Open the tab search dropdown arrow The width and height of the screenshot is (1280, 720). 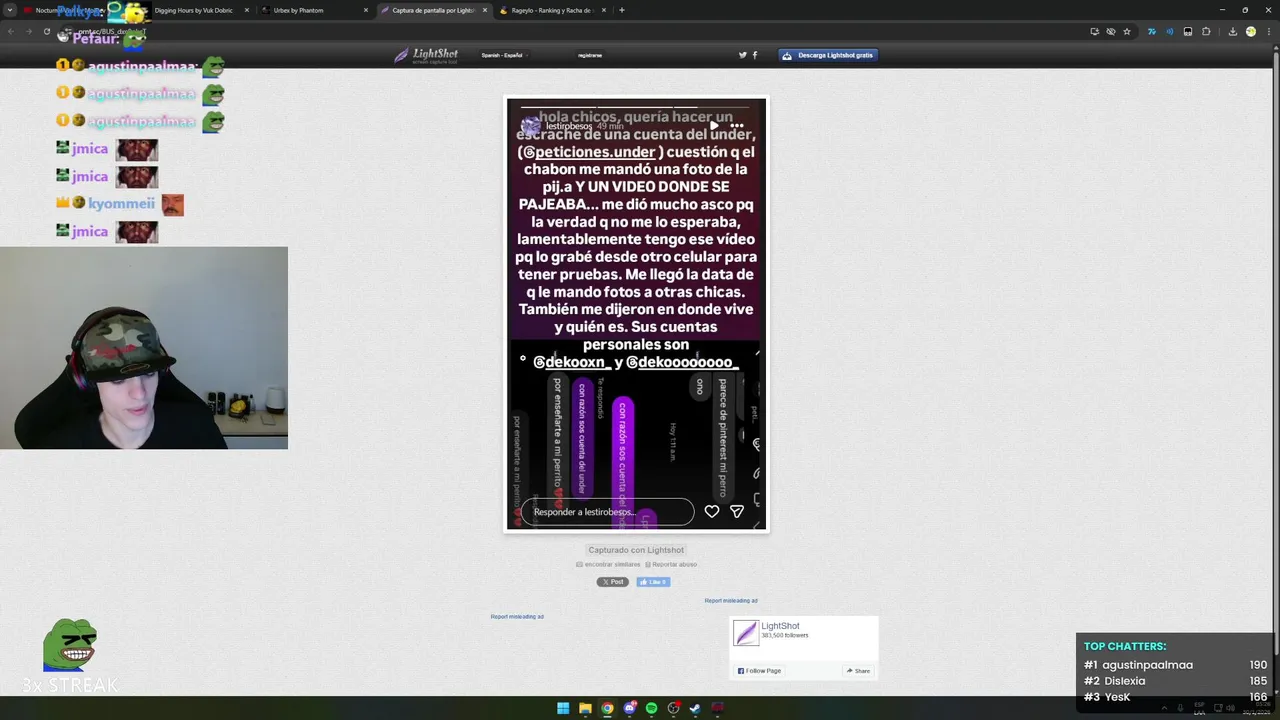[x=11, y=10]
